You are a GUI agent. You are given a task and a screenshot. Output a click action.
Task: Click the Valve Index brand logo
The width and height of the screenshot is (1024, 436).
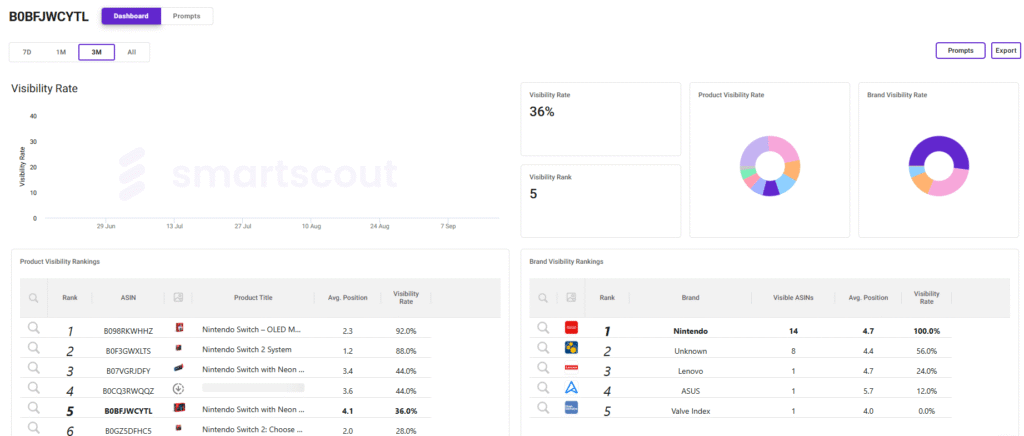[x=571, y=407]
